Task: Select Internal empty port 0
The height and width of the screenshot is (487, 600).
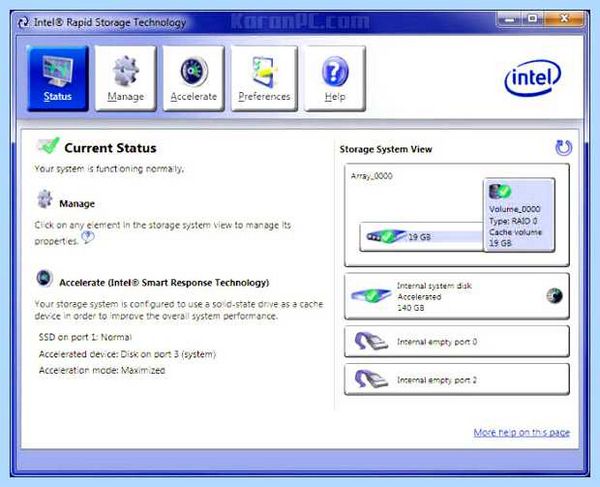Action: [457, 341]
